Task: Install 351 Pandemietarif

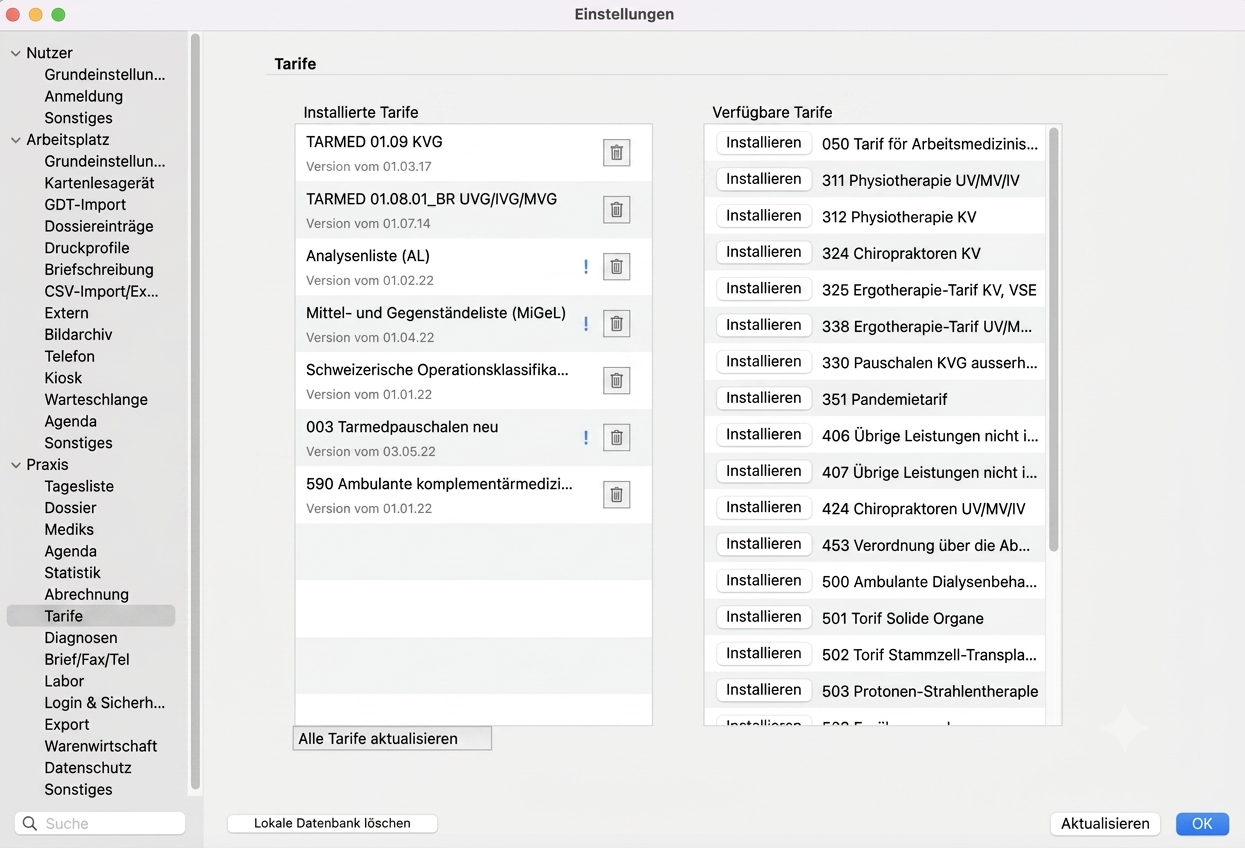Action: [x=764, y=398]
